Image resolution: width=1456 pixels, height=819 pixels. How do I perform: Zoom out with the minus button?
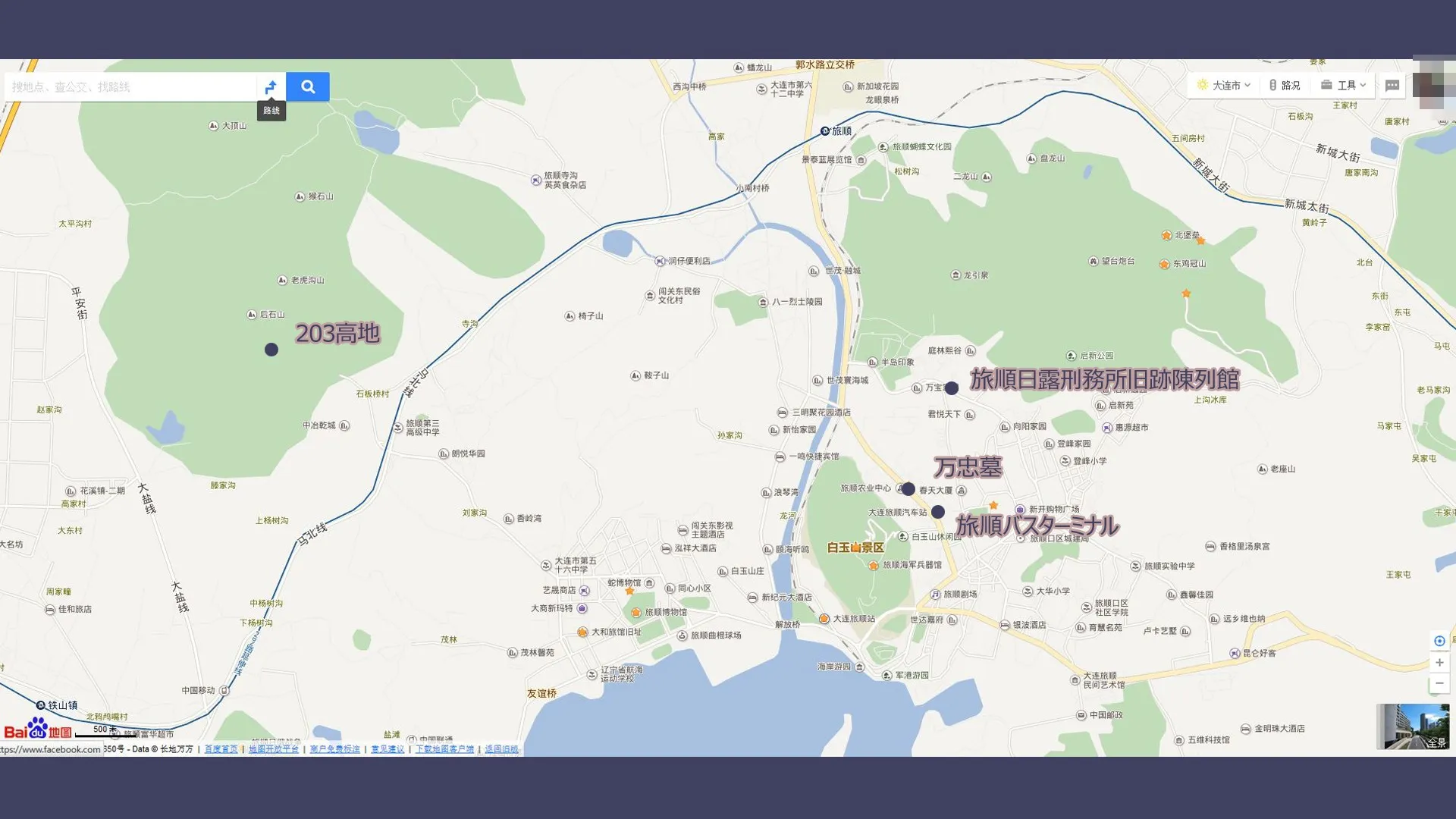click(x=1439, y=683)
